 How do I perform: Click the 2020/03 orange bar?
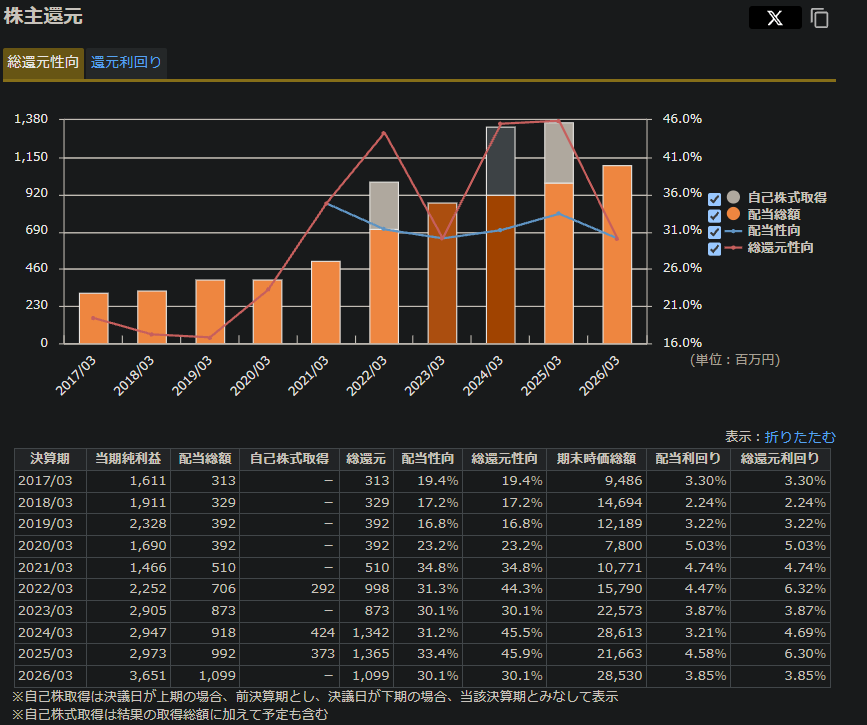coord(268,312)
